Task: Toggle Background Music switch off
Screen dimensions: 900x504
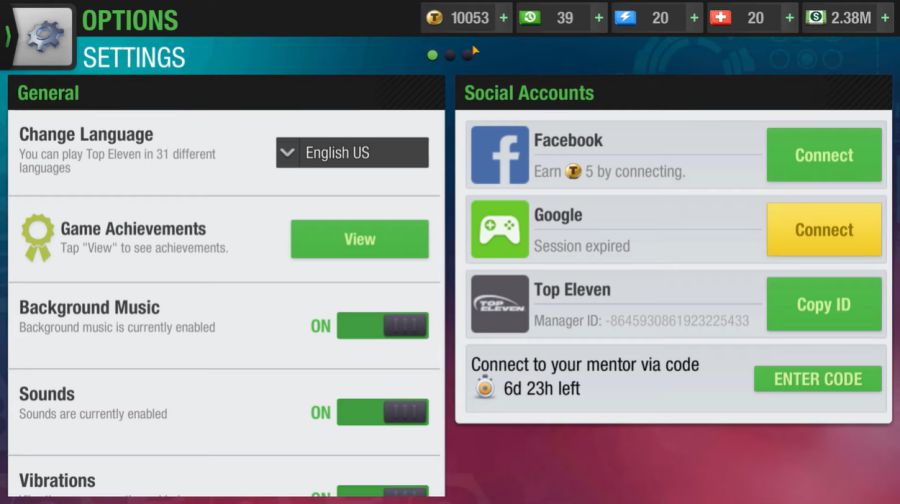Action: pos(382,325)
